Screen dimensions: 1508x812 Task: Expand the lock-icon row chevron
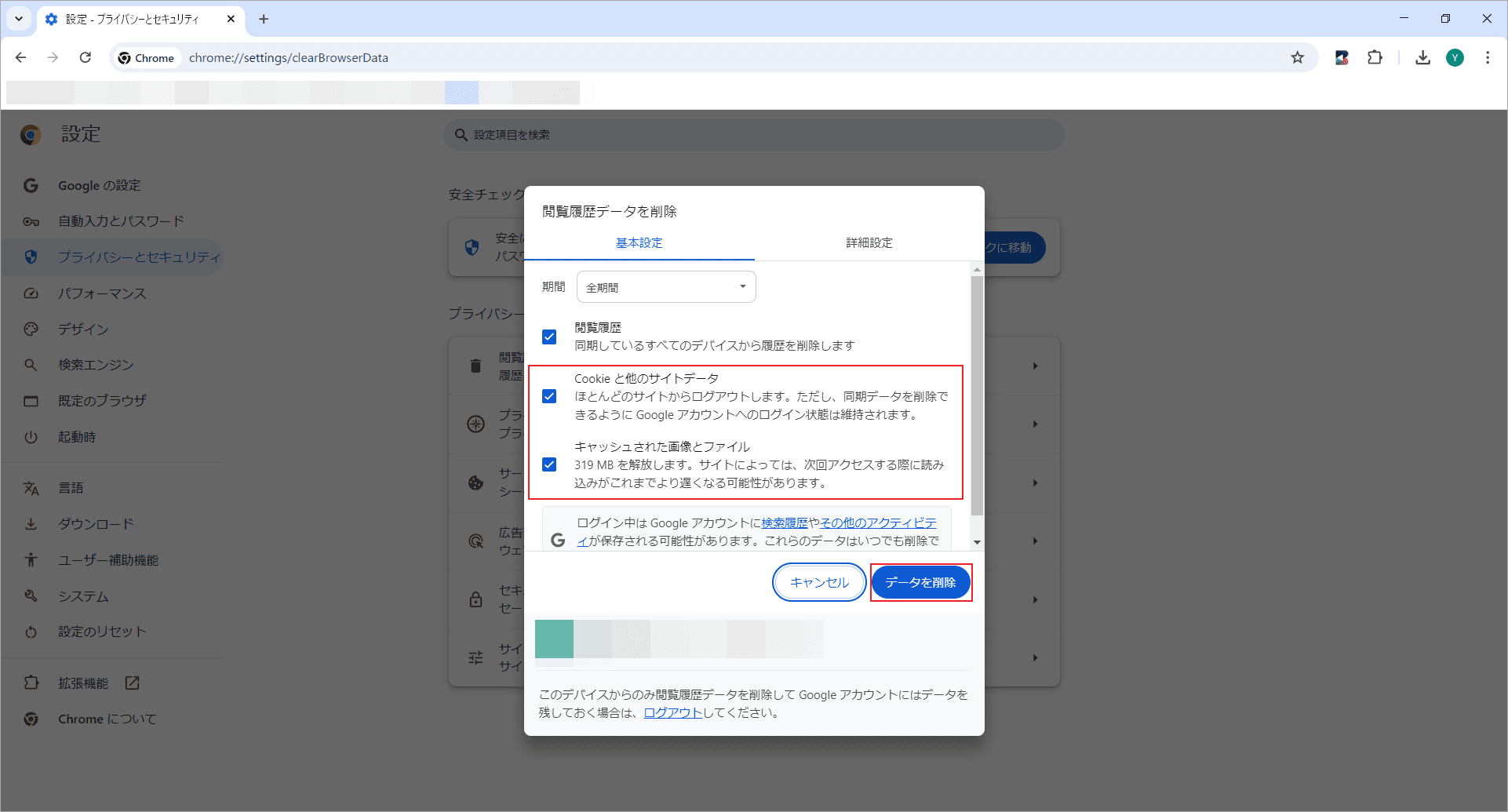[x=1036, y=599]
